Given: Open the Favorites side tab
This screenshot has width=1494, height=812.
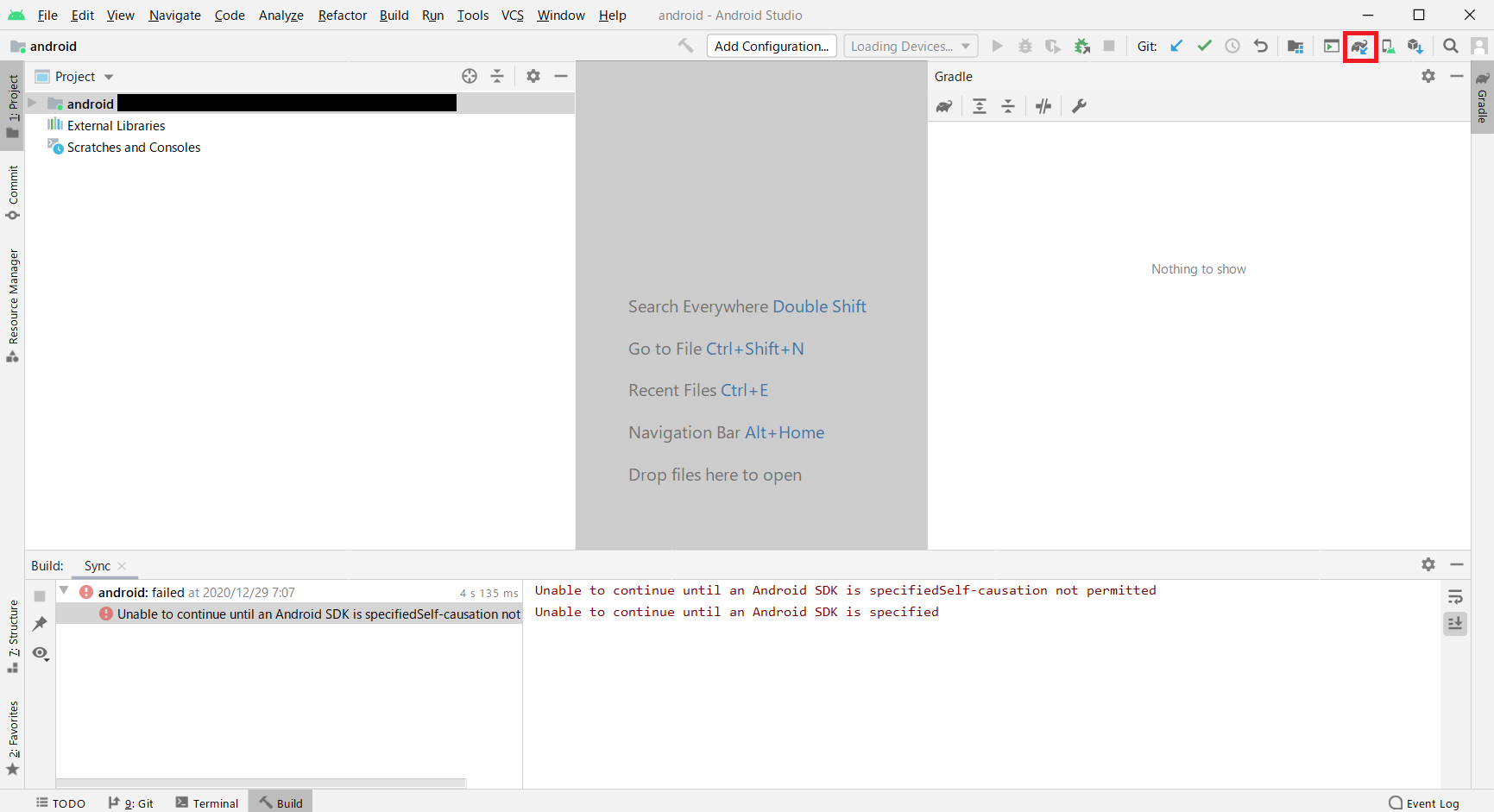Looking at the screenshot, I should tap(13, 738).
